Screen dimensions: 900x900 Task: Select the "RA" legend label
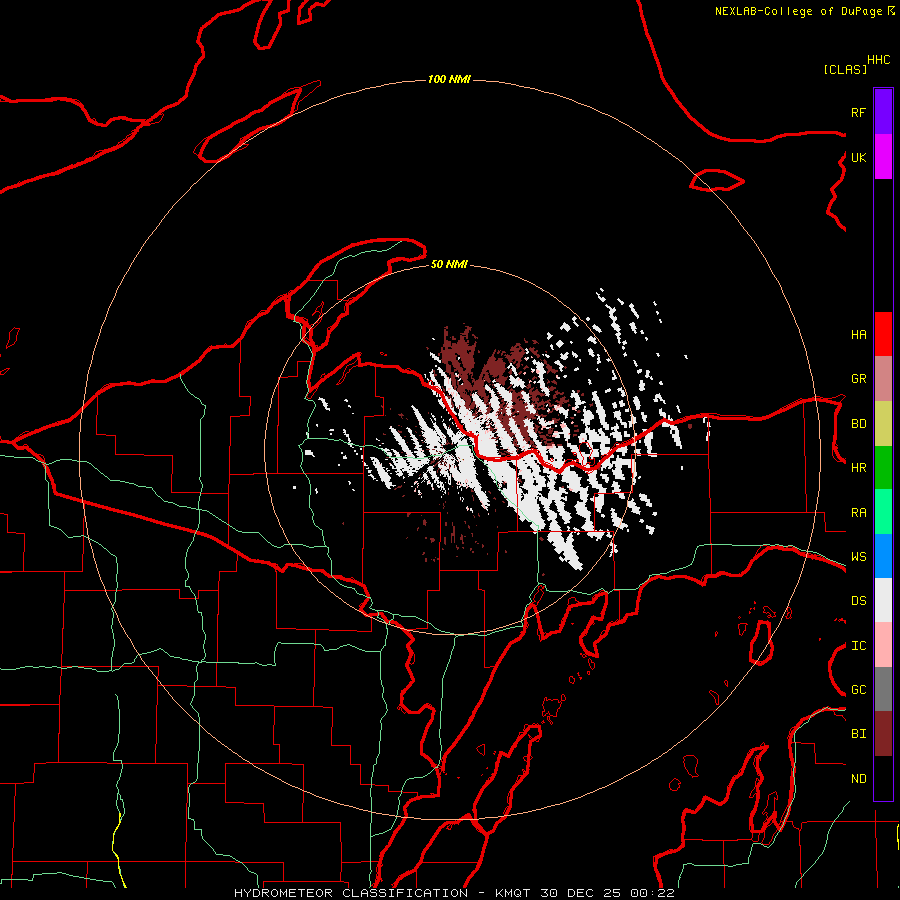pyautogui.click(x=858, y=512)
